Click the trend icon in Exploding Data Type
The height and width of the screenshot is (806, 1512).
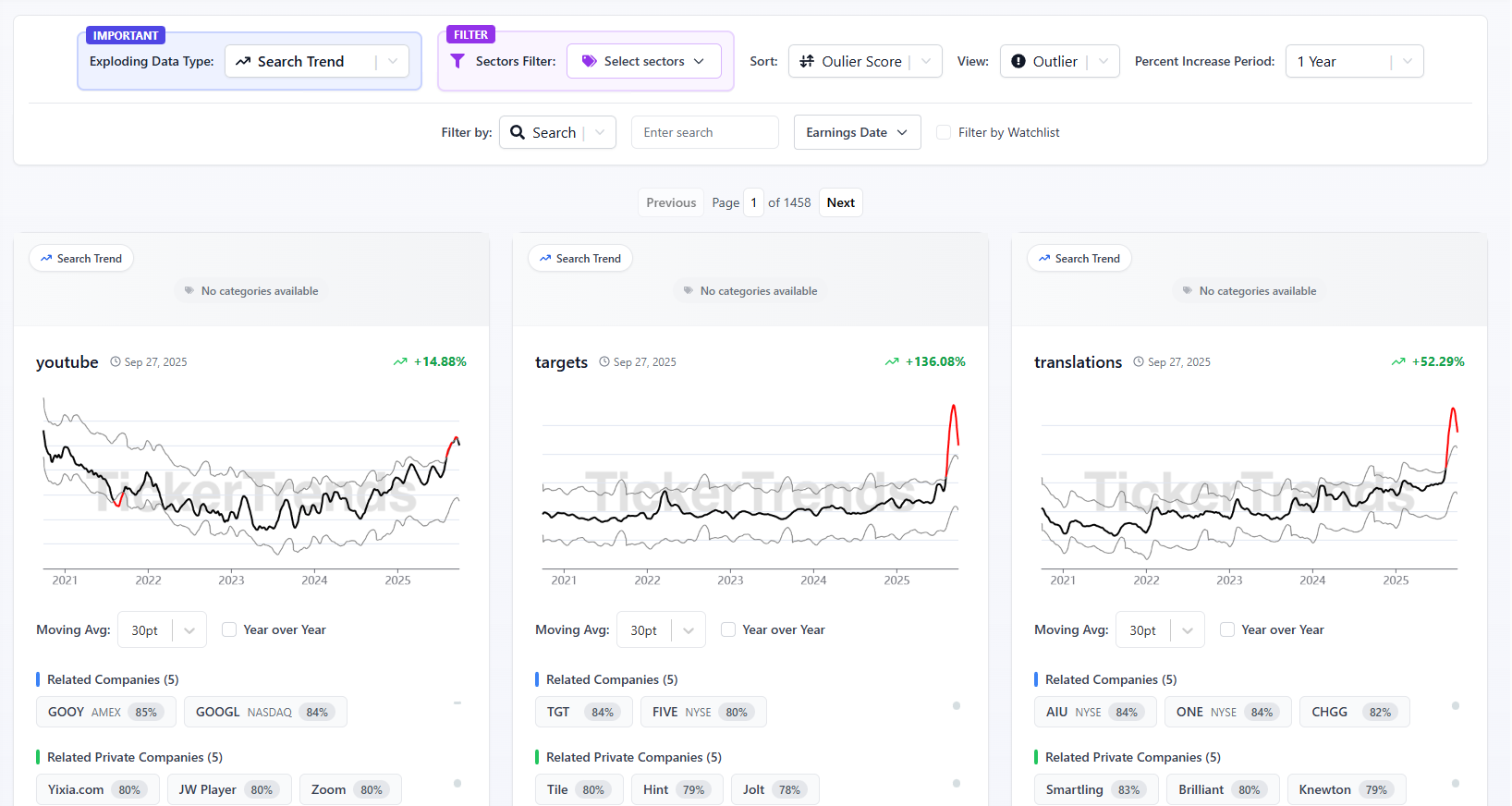243,61
